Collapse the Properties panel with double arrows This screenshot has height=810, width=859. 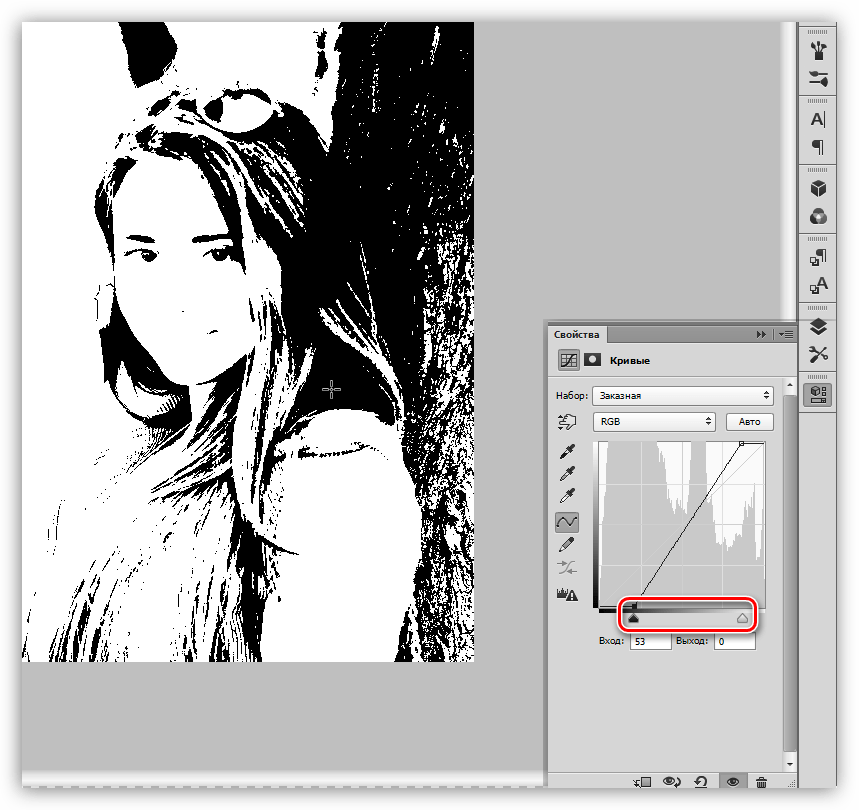tap(761, 334)
